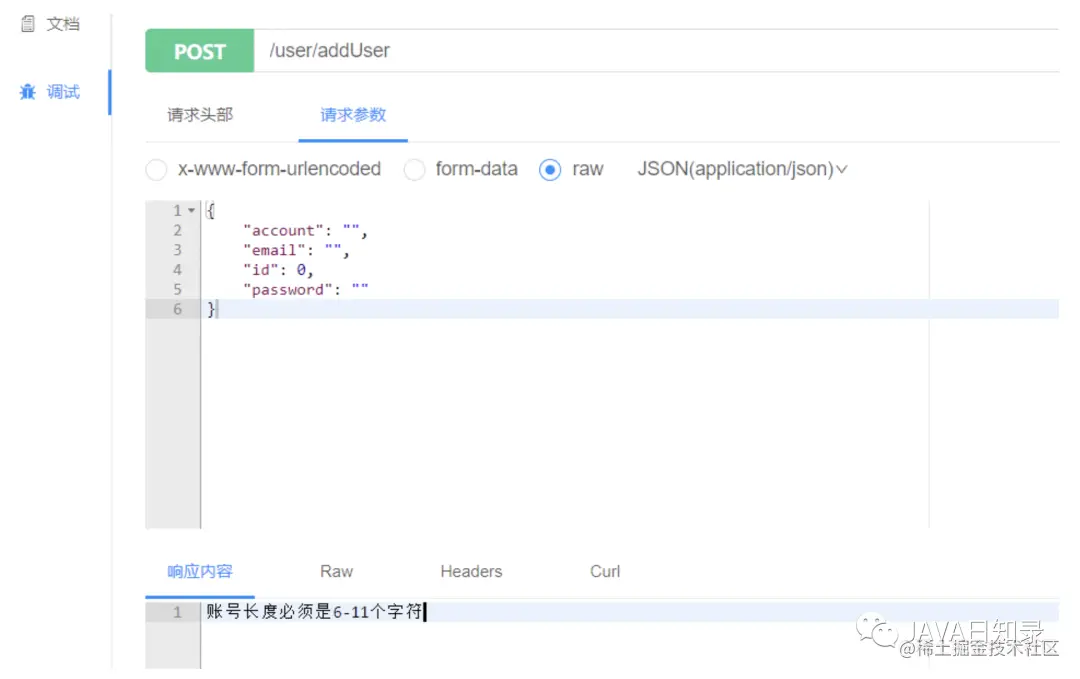Click the green POST method button
This screenshot has height=679, width=1080.
point(200,51)
